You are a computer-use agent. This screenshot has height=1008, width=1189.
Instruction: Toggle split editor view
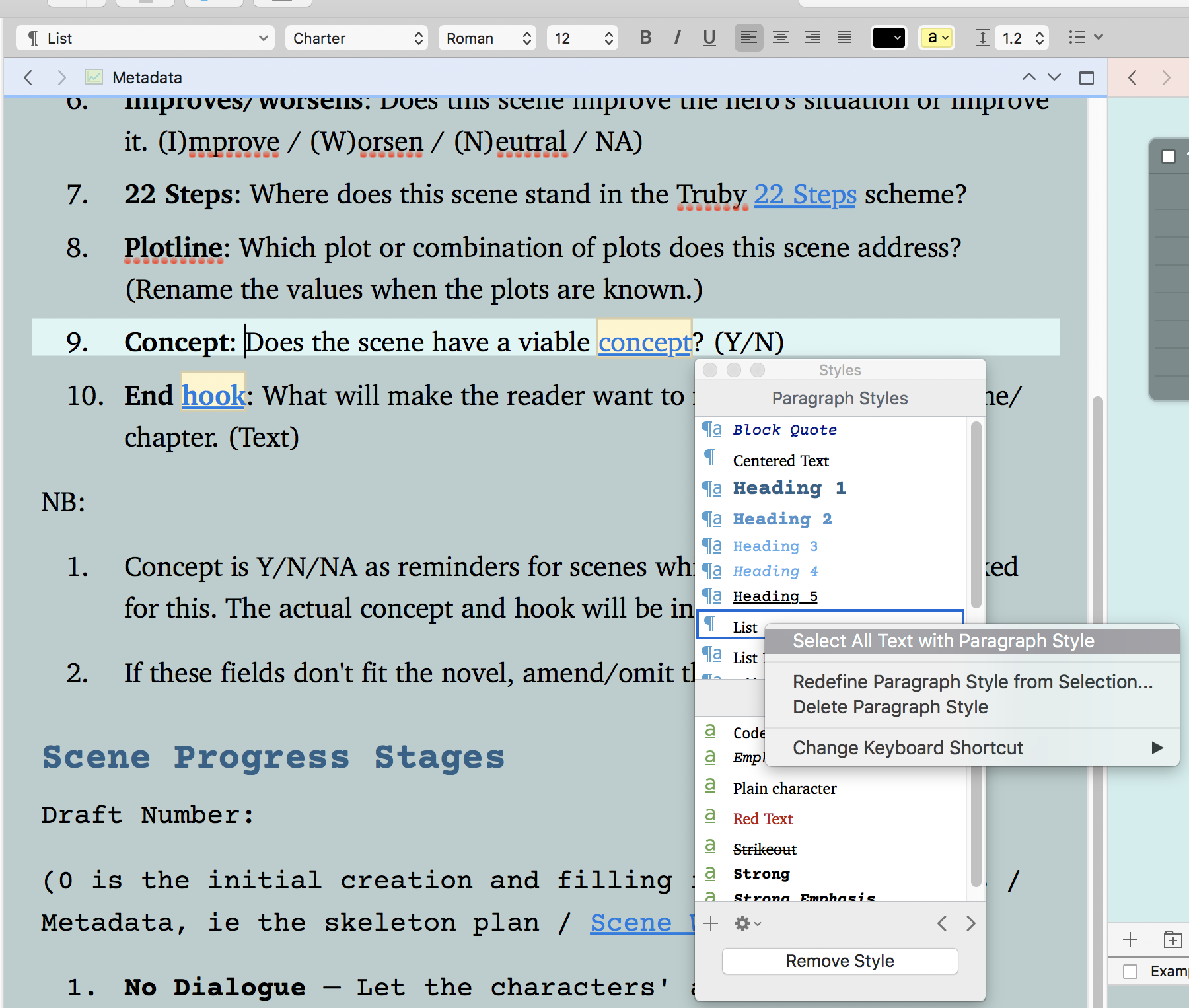[1087, 78]
